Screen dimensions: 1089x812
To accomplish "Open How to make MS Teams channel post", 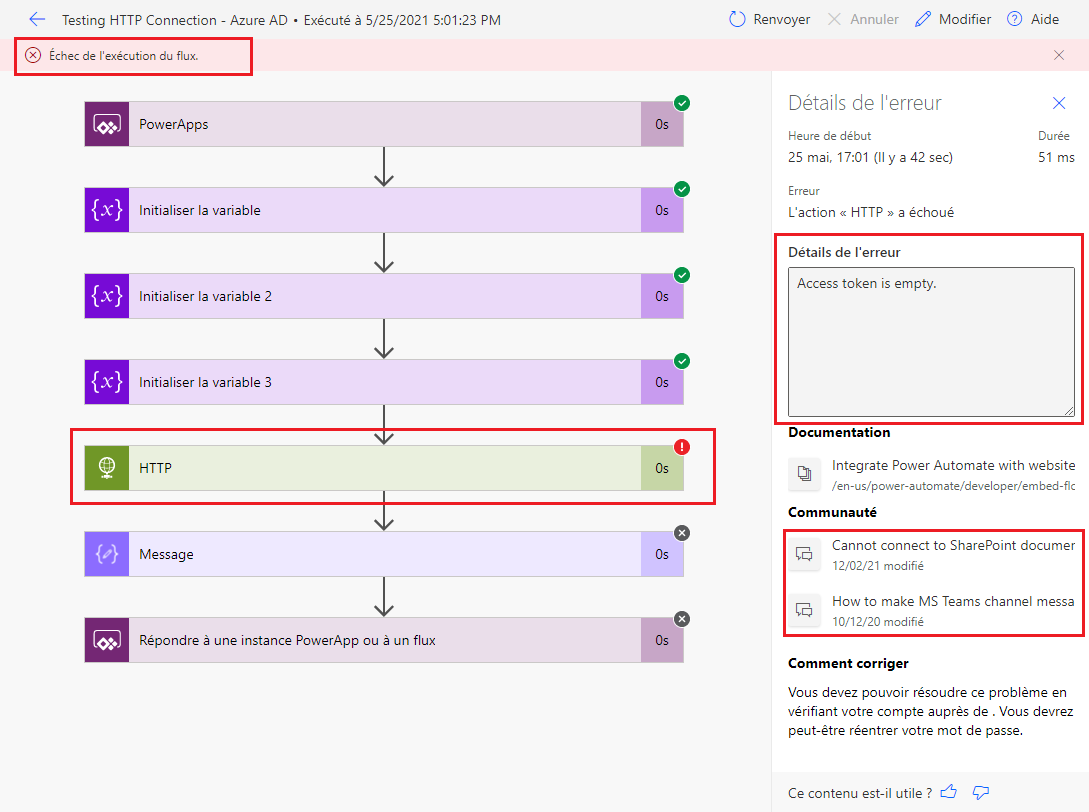I will (x=954, y=602).
